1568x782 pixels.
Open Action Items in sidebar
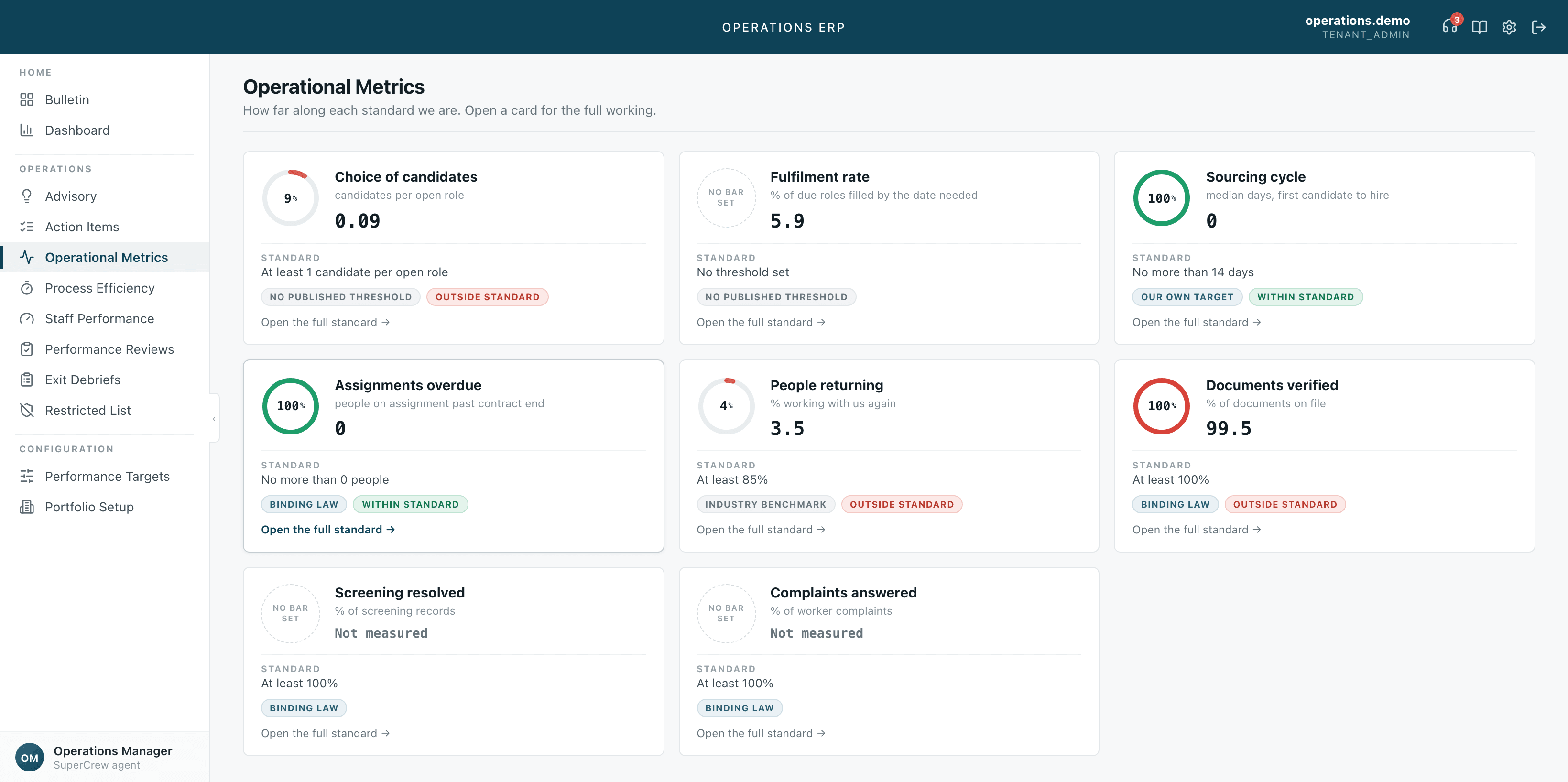tap(105, 227)
